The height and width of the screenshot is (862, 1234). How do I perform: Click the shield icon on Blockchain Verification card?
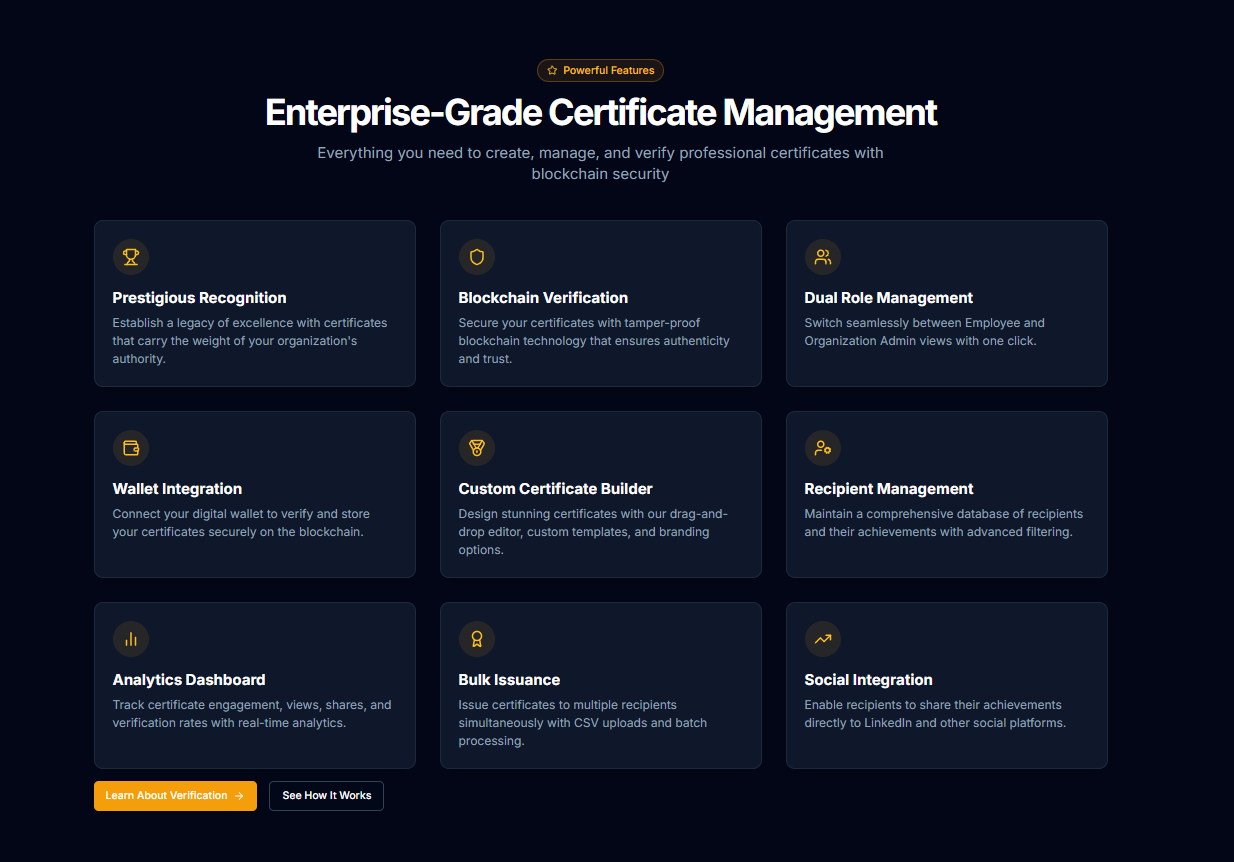[477, 257]
